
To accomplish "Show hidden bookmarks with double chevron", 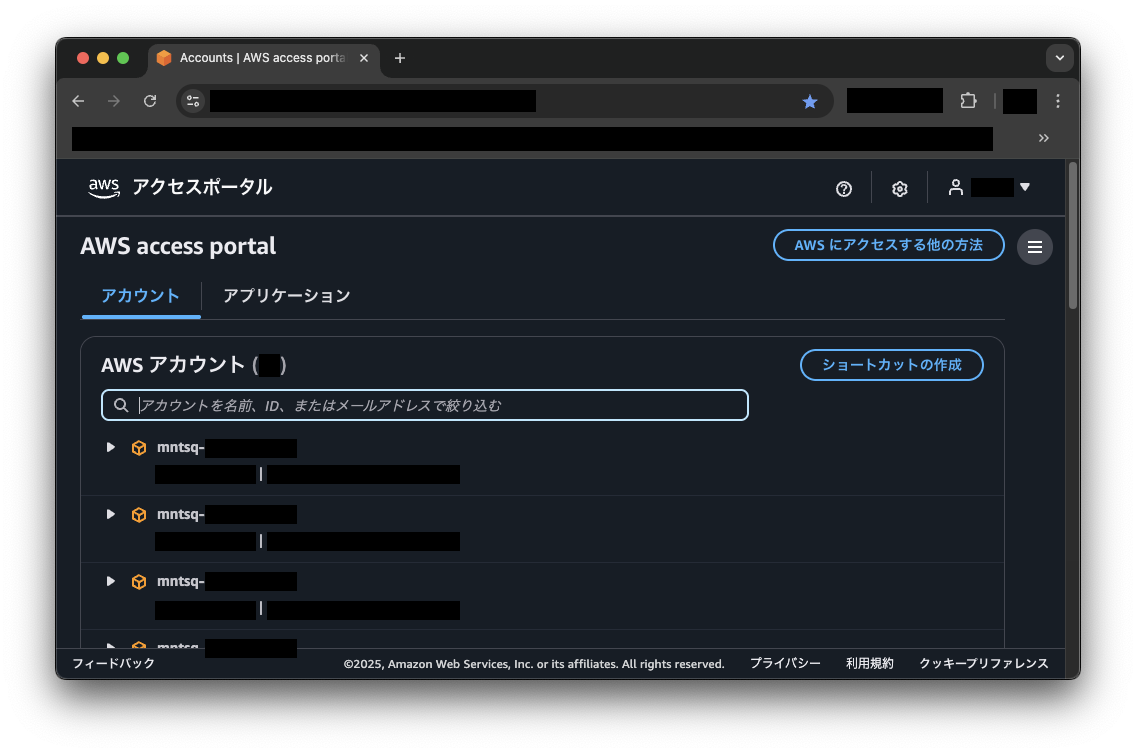I will [1043, 138].
